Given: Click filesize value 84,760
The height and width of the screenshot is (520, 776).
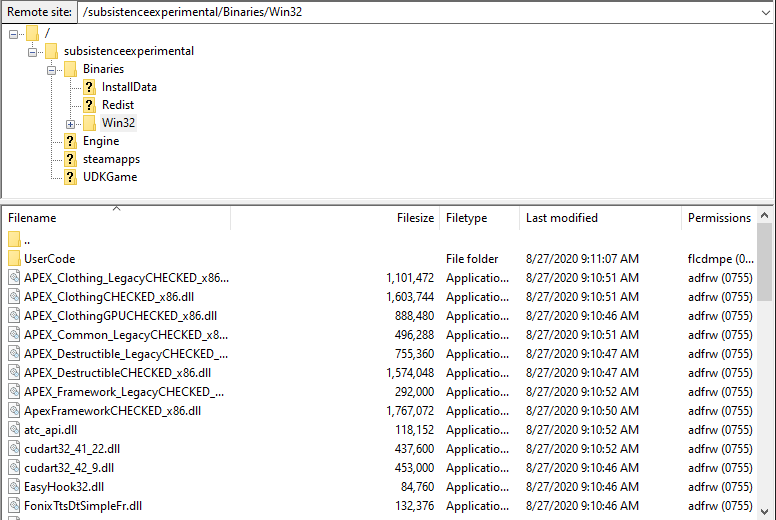Looking at the screenshot, I should point(417,487).
